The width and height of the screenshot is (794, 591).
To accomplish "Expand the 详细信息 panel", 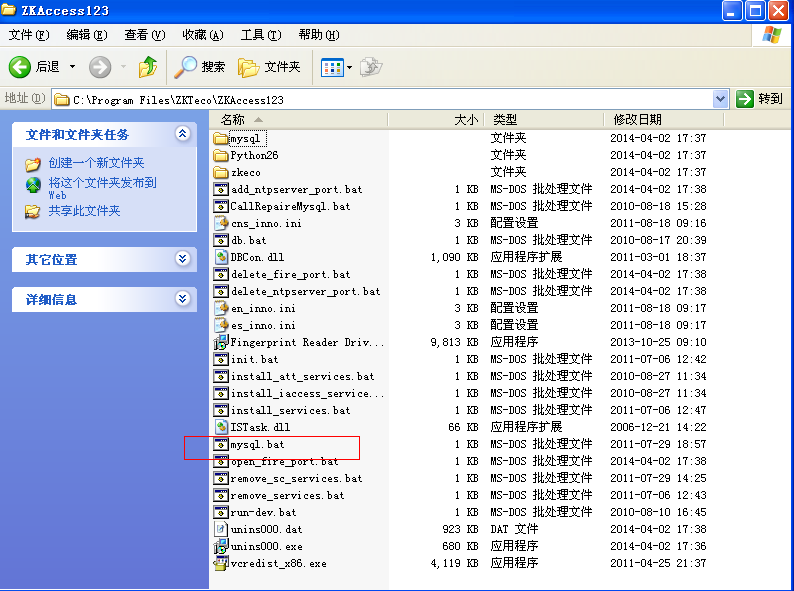I will pos(182,299).
